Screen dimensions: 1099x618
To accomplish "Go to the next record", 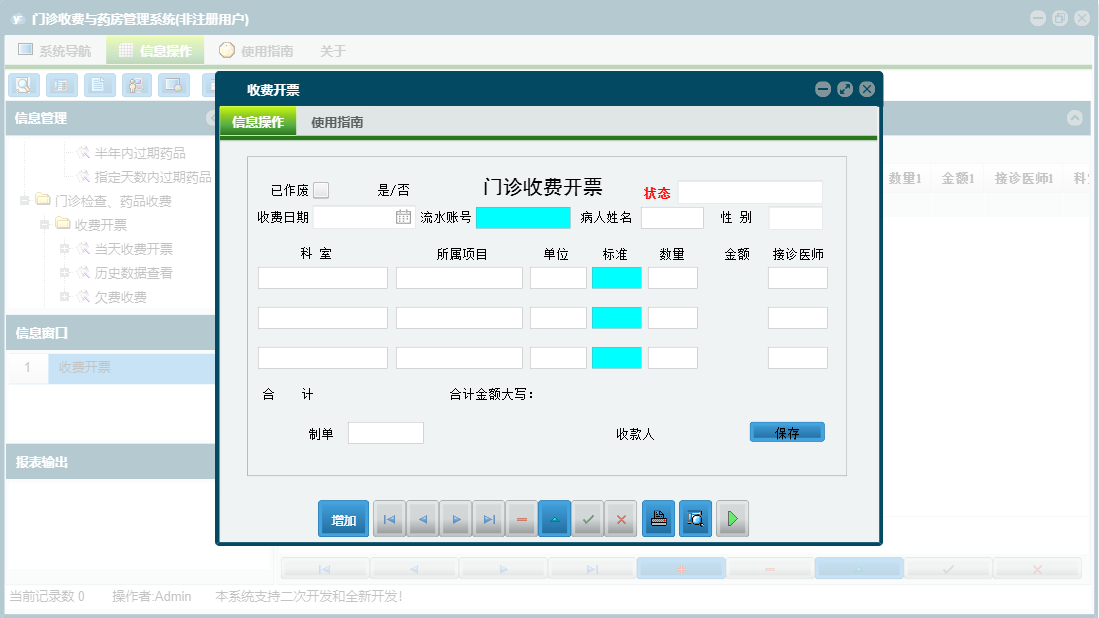I will tap(455, 519).
